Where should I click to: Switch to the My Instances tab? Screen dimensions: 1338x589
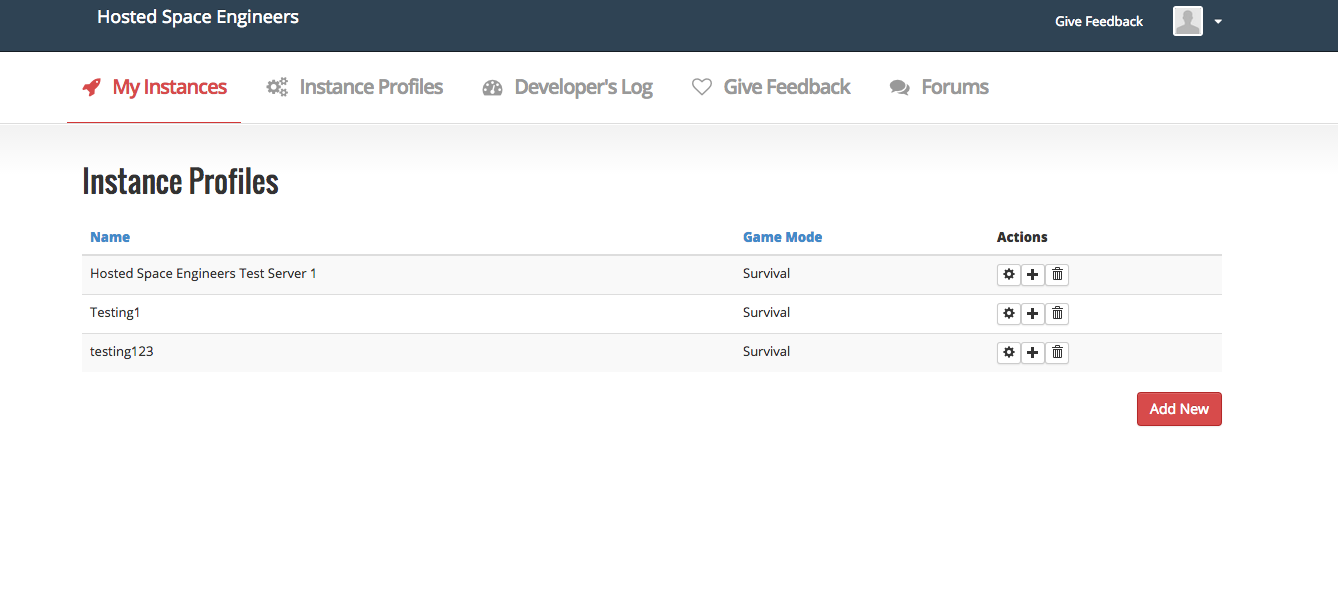pyautogui.click(x=155, y=87)
